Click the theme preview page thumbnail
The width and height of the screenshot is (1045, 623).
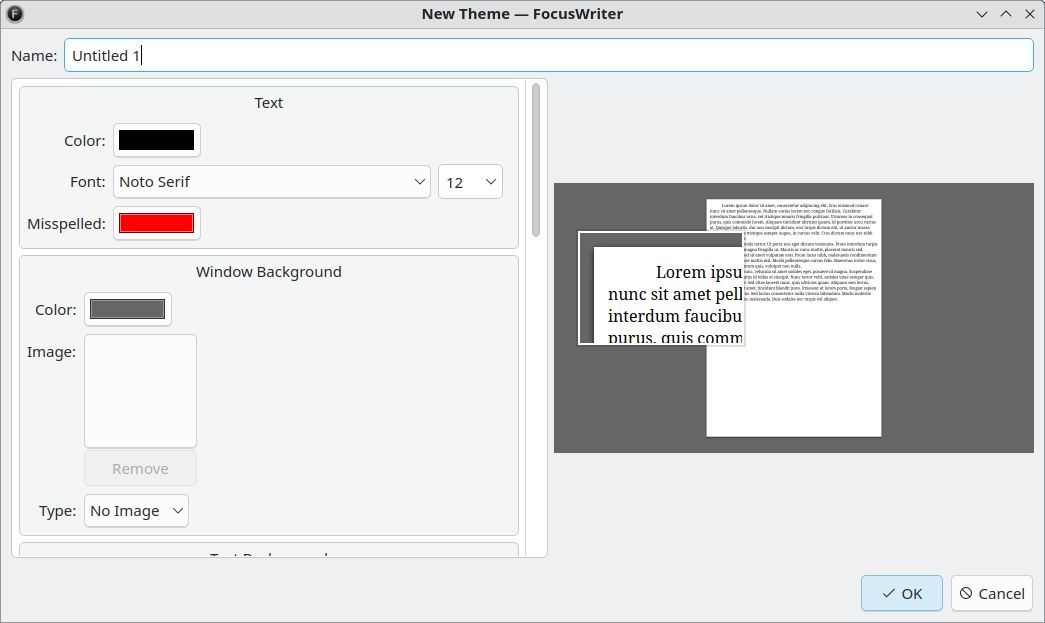794,318
